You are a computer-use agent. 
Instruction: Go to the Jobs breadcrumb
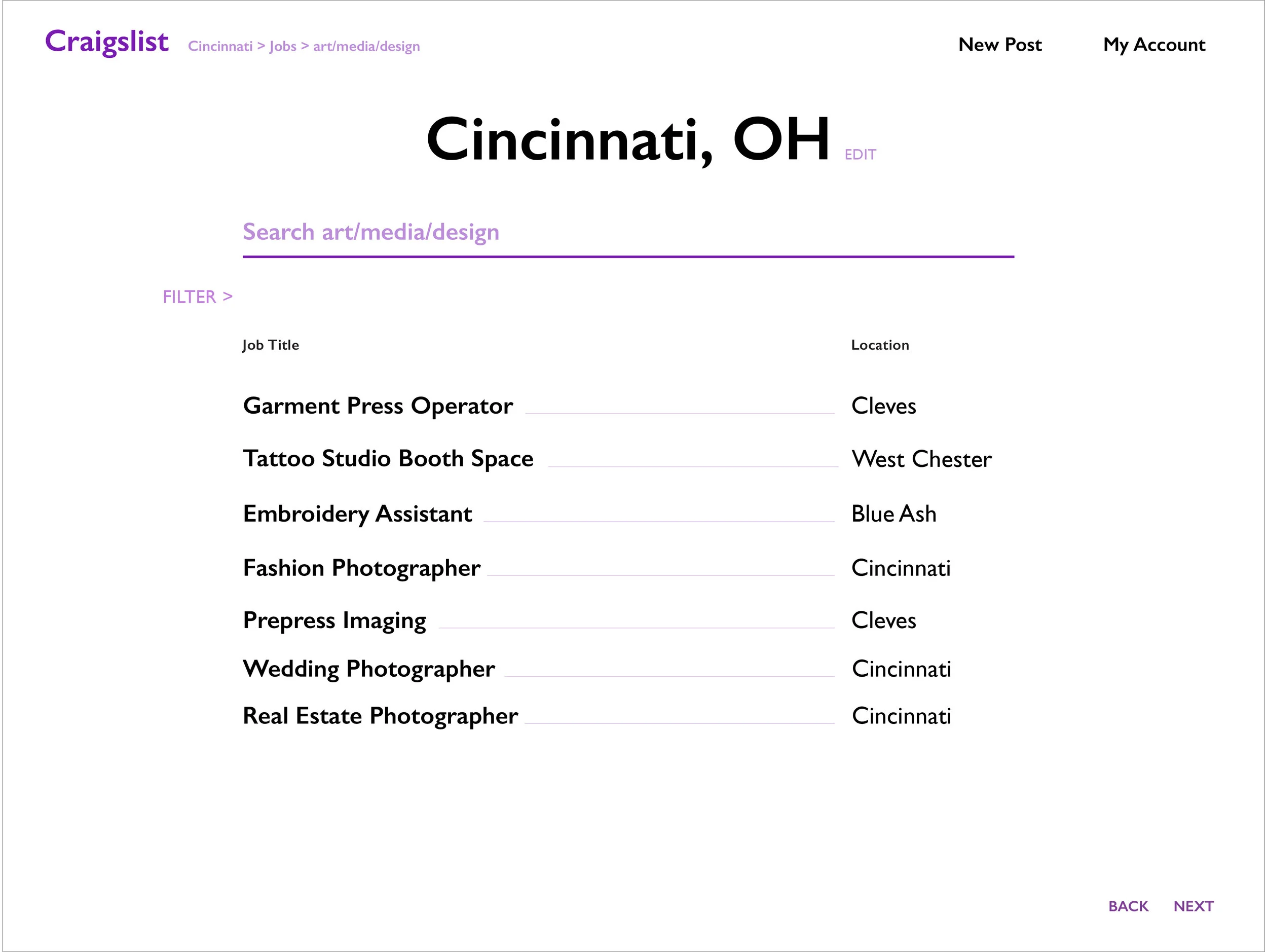[x=283, y=46]
